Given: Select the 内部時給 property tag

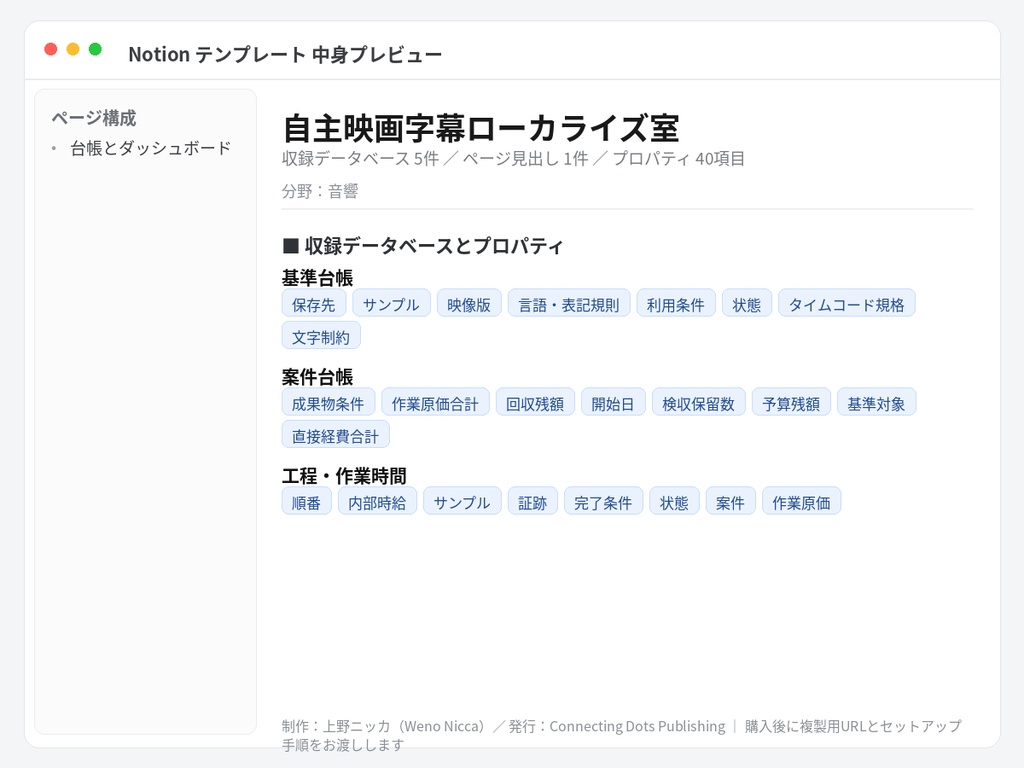Looking at the screenshot, I should (x=377, y=502).
